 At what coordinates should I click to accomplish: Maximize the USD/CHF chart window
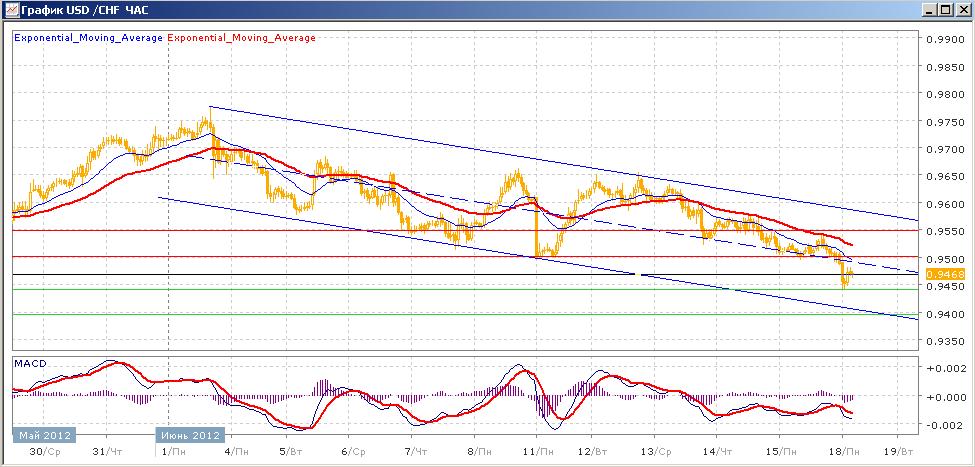click(x=946, y=10)
